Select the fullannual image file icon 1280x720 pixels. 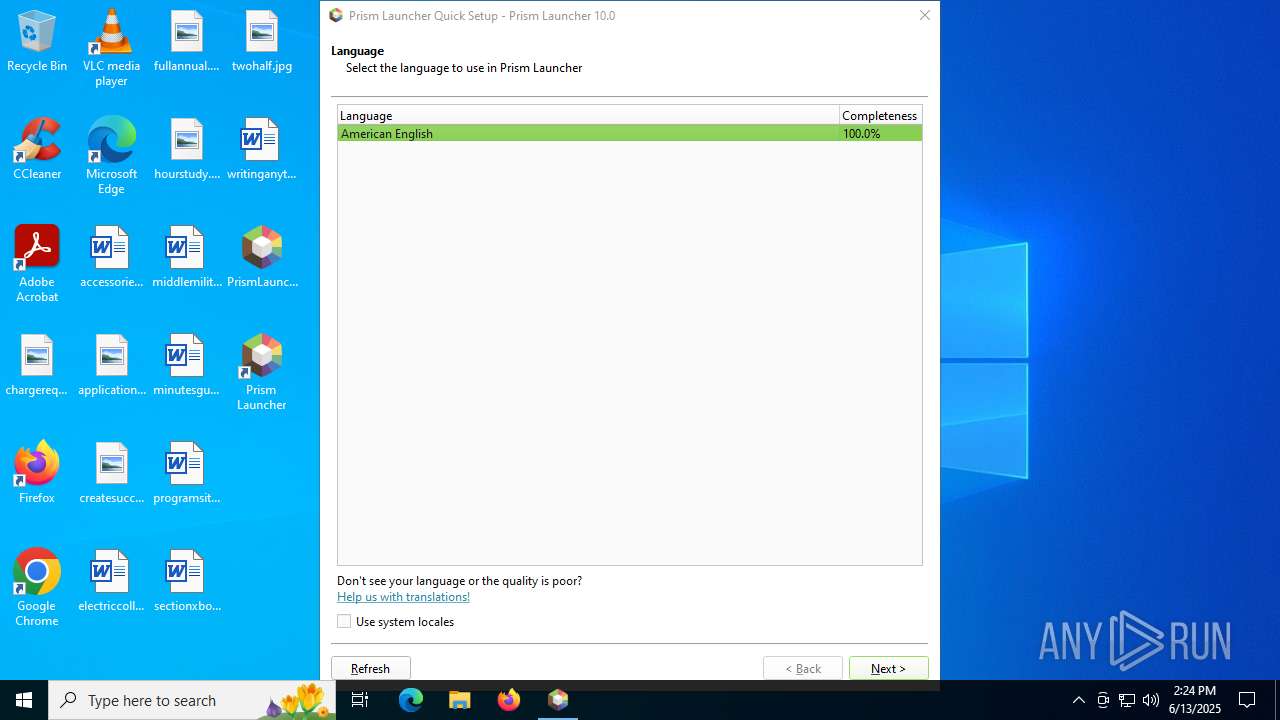(x=186, y=42)
